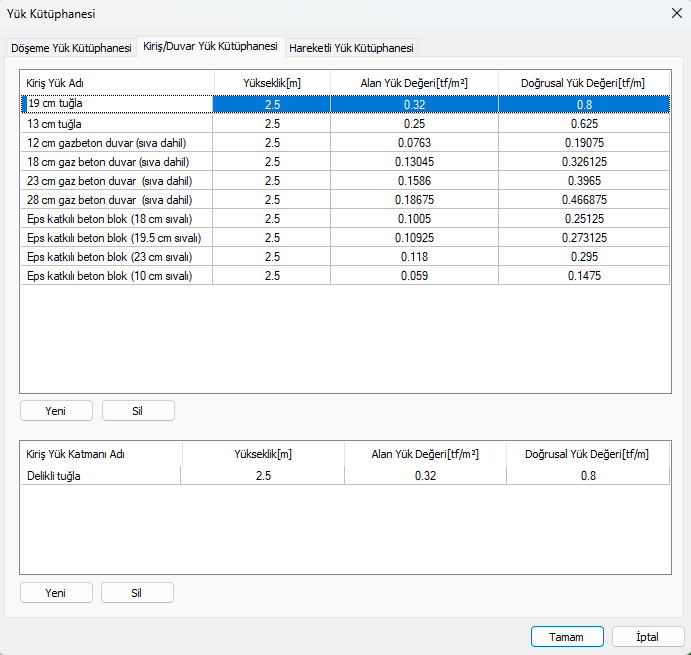Close the Yük Kütüphanesi dialog window
691x655 pixels.
(676, 13)
